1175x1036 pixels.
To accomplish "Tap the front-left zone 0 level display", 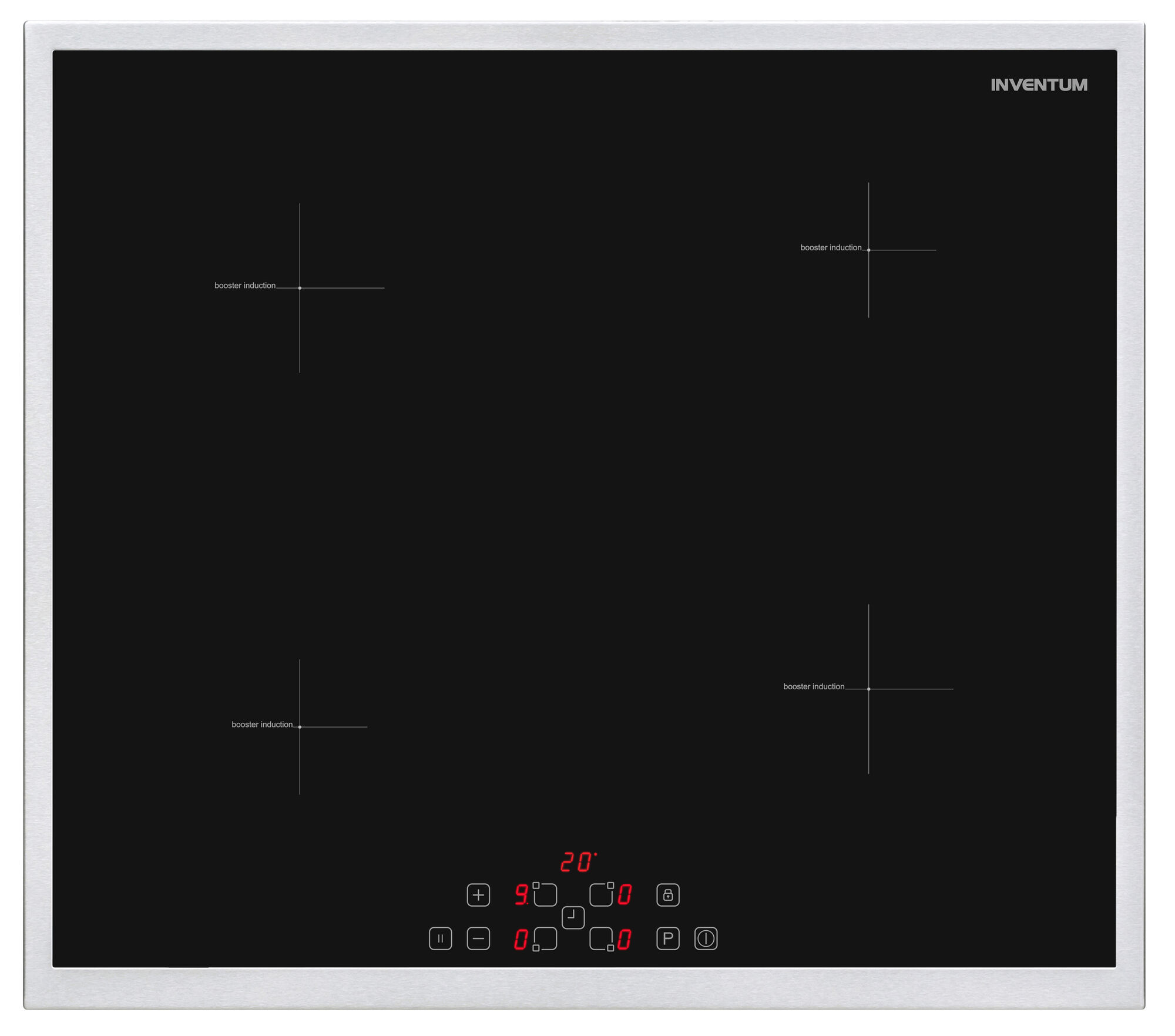I will pos(521,939).
